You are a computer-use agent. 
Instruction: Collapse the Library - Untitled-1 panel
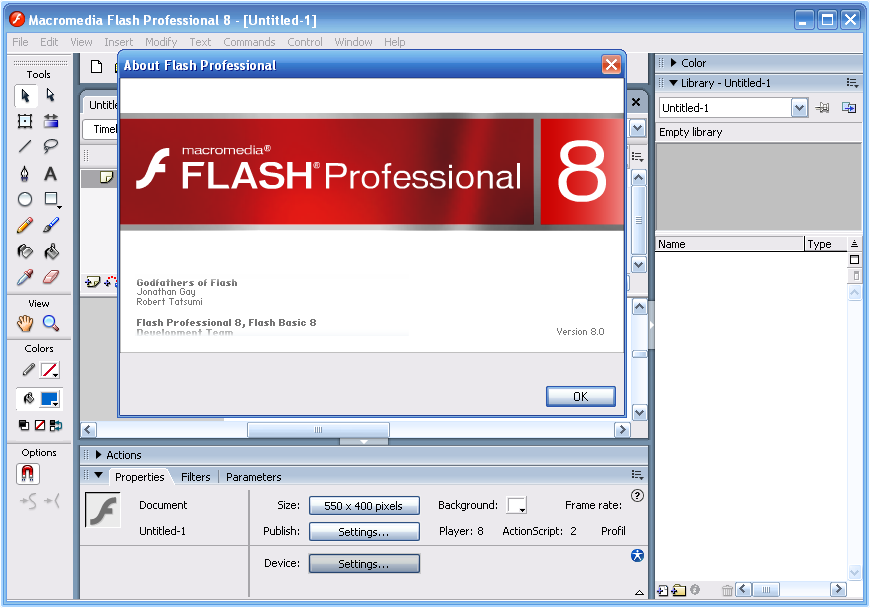tap(674, 83)
